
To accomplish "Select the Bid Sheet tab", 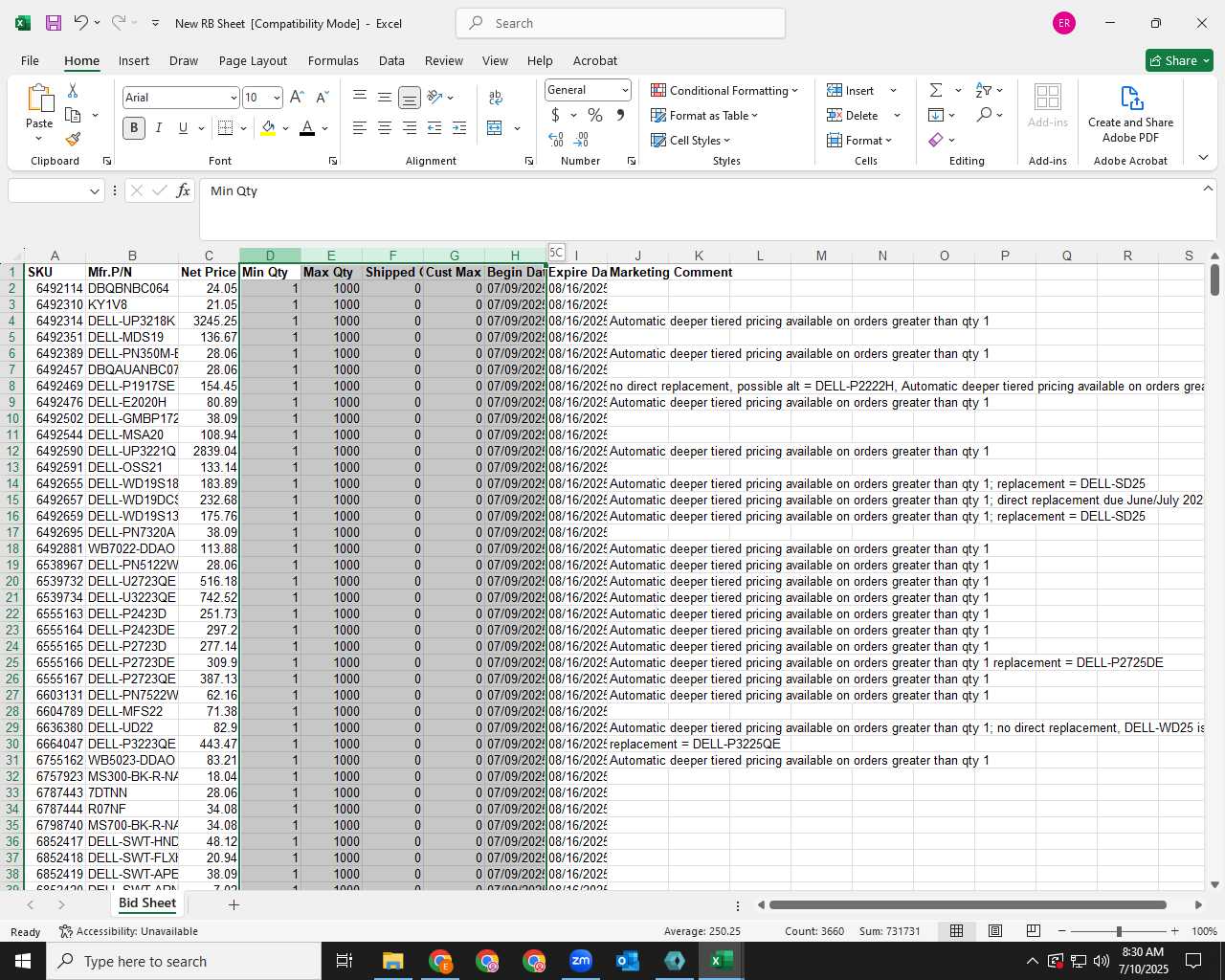I will coord(147,903).
